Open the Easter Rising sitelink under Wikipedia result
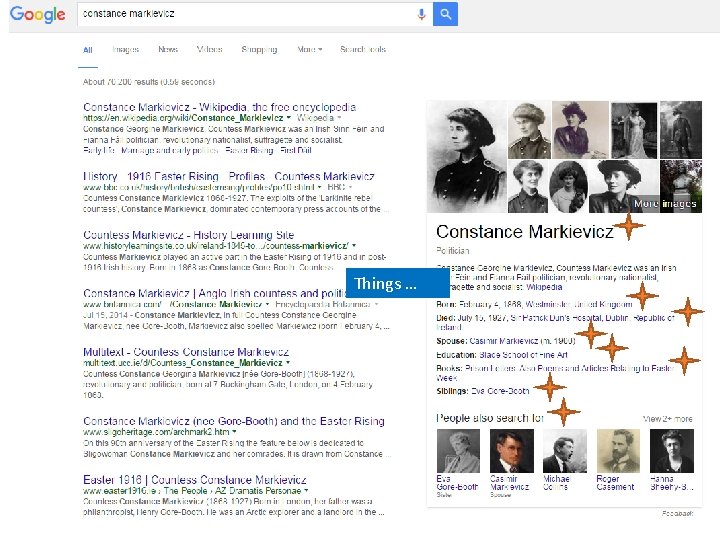This screenshot has width=720, height=540. pos(249,150)
